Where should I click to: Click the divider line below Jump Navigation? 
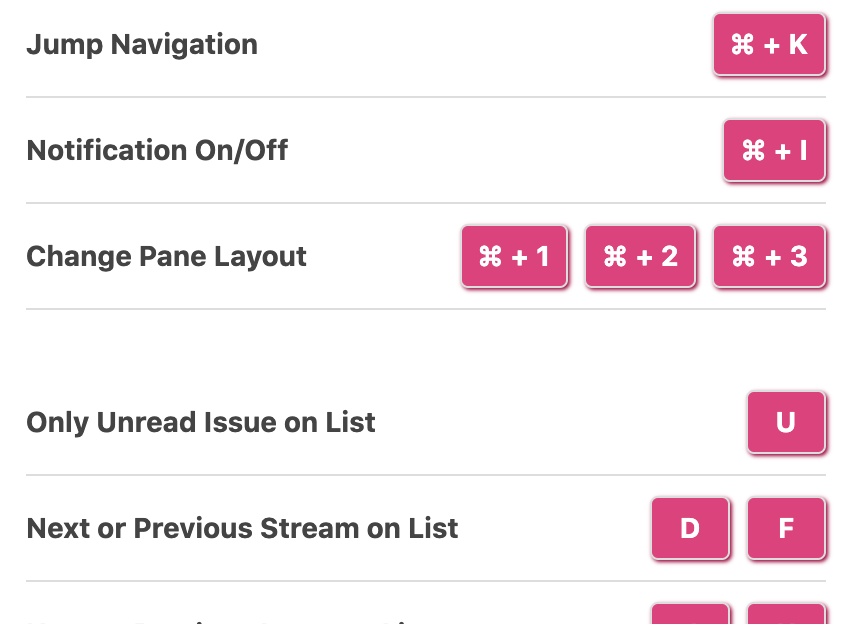pos(425,97)
